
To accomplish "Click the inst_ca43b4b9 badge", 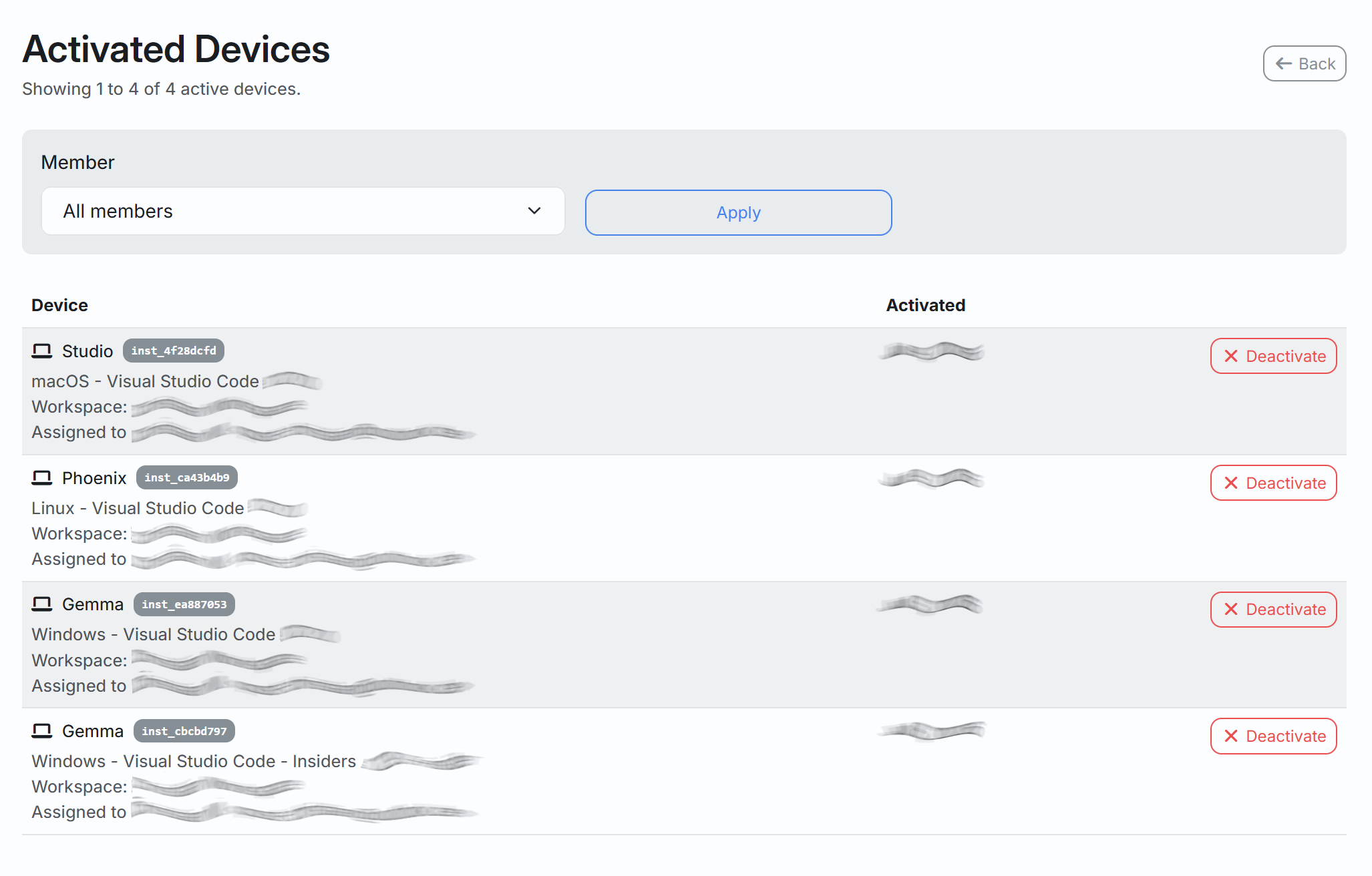I will pyautogui.click(x=187, y=477).
